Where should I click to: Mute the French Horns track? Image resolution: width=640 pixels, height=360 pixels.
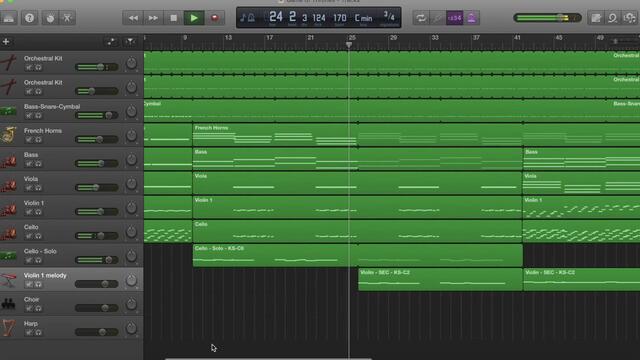(29, 140)
